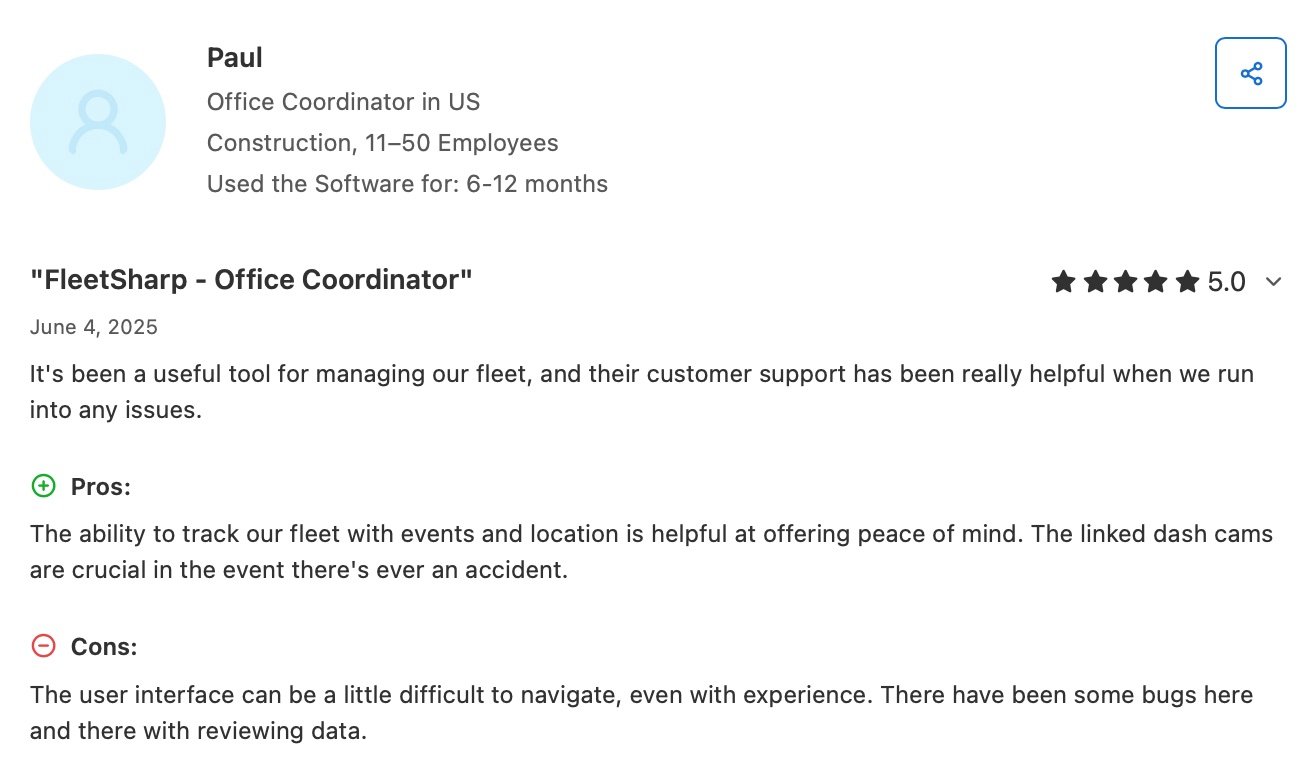The image size is (1306, 766).
Task: Click the 5.0 rating value
Action: [1226, 281]
